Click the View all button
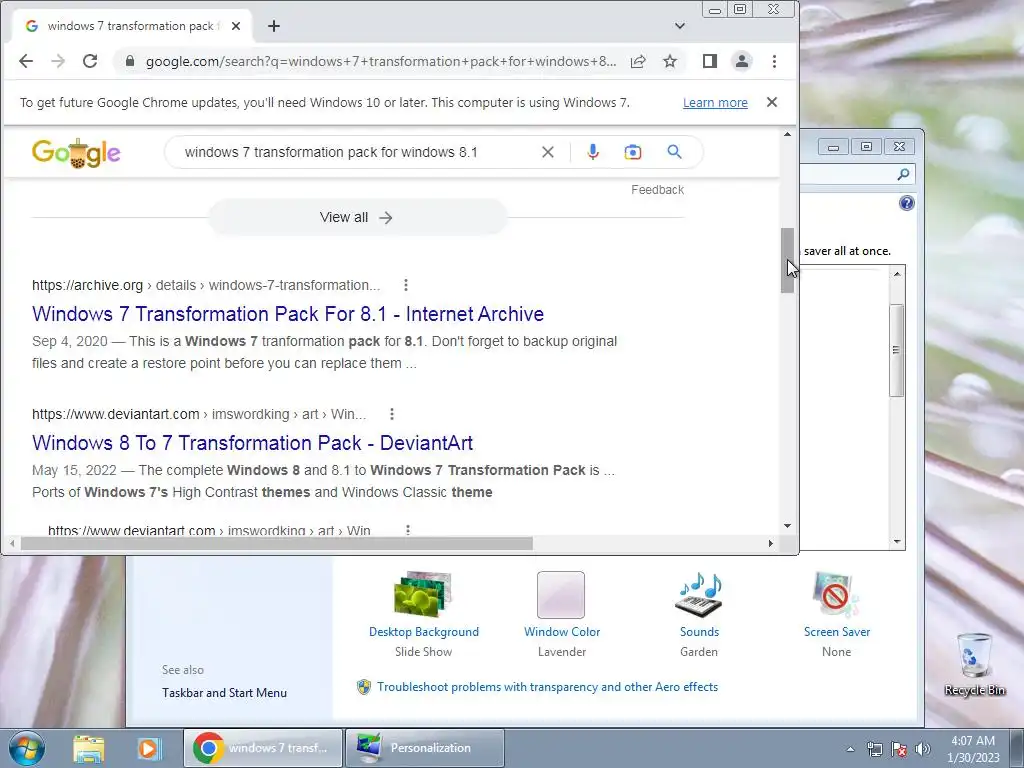Image resolution: width=1024 pixels, height=768 pixels. [x=357, y=217]
